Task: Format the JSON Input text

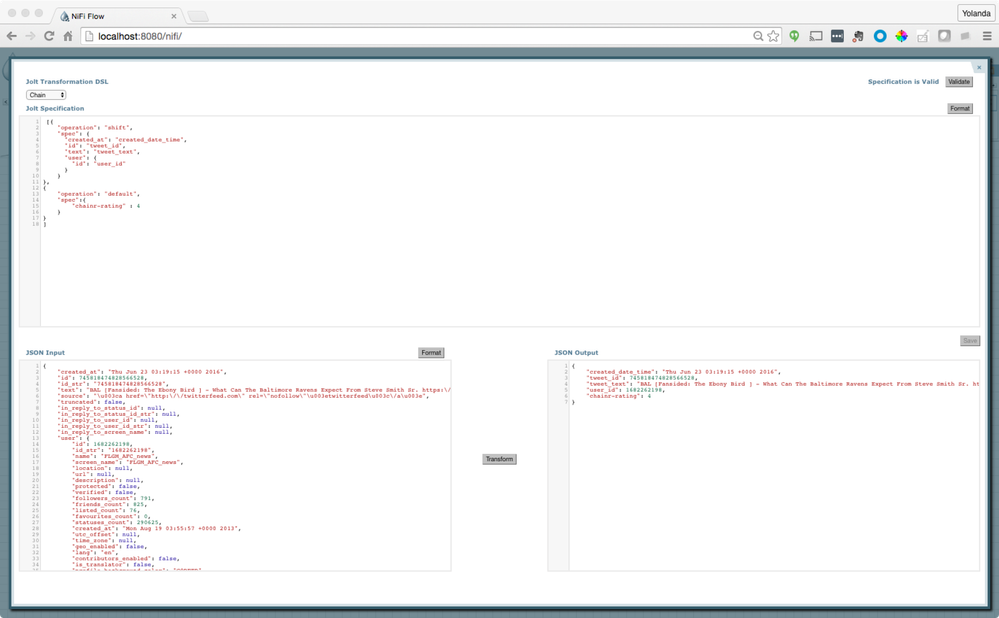Action: pos(431,352)
